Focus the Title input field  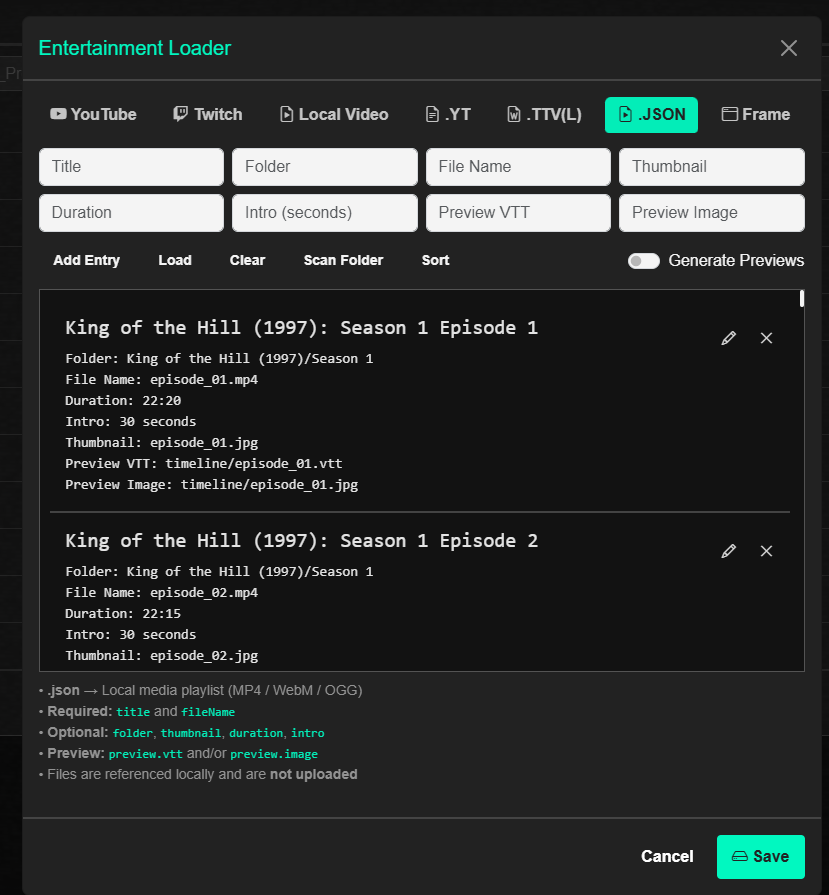[x=131, y=167]
